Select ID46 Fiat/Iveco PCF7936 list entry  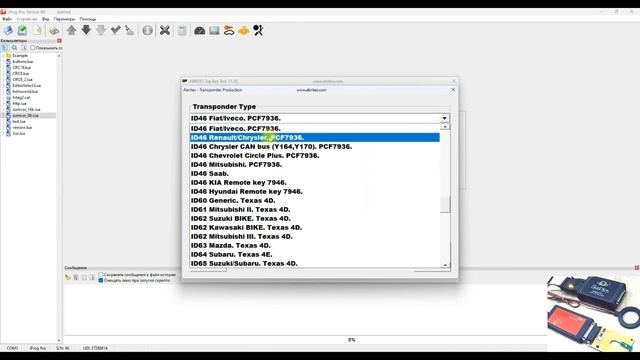[315, 129]
